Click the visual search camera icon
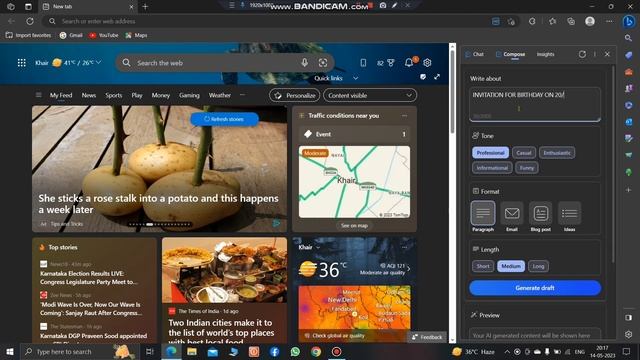The height and width of the screenshot is (360, 640). (x=323, y=62)
